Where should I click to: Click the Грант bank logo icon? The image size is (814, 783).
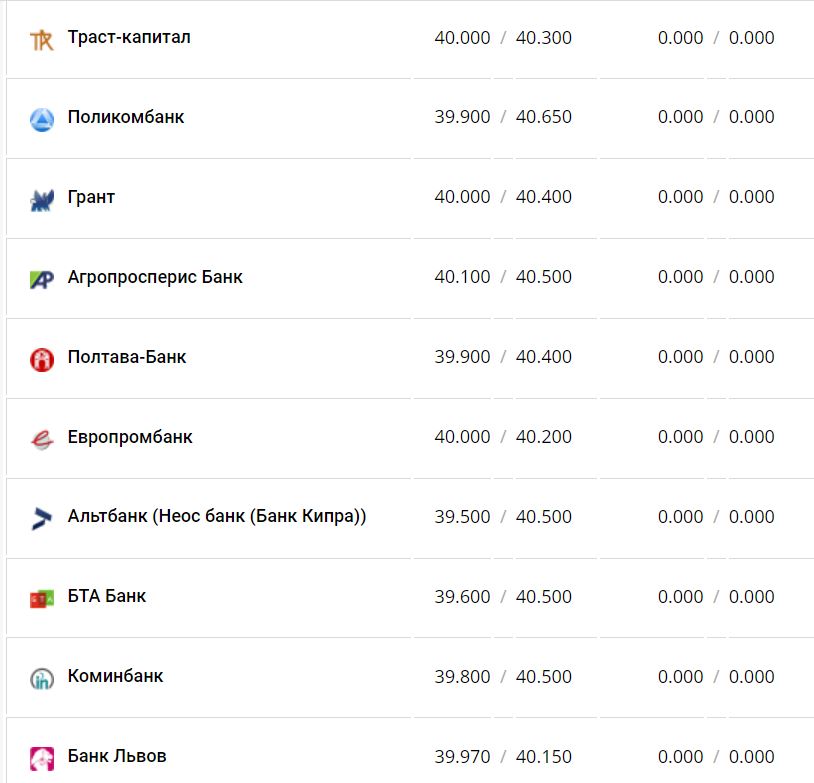(41, 200)
